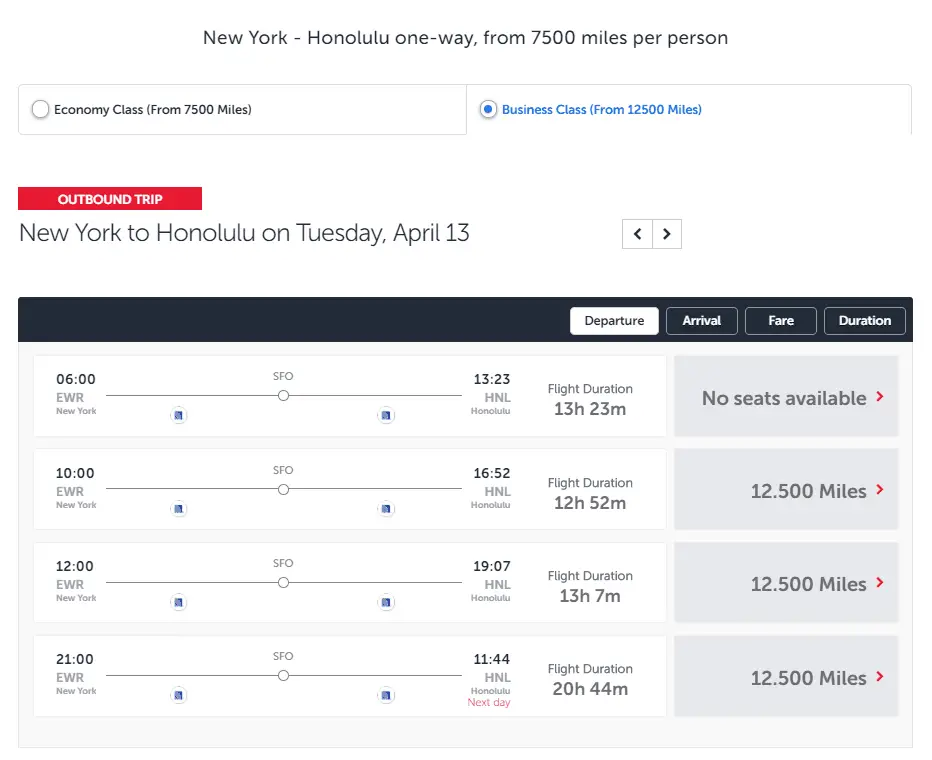932x760 pixels.
Task: Click SFO stopover marker on 21:00 flight
Action: click(x=283, y=676)
